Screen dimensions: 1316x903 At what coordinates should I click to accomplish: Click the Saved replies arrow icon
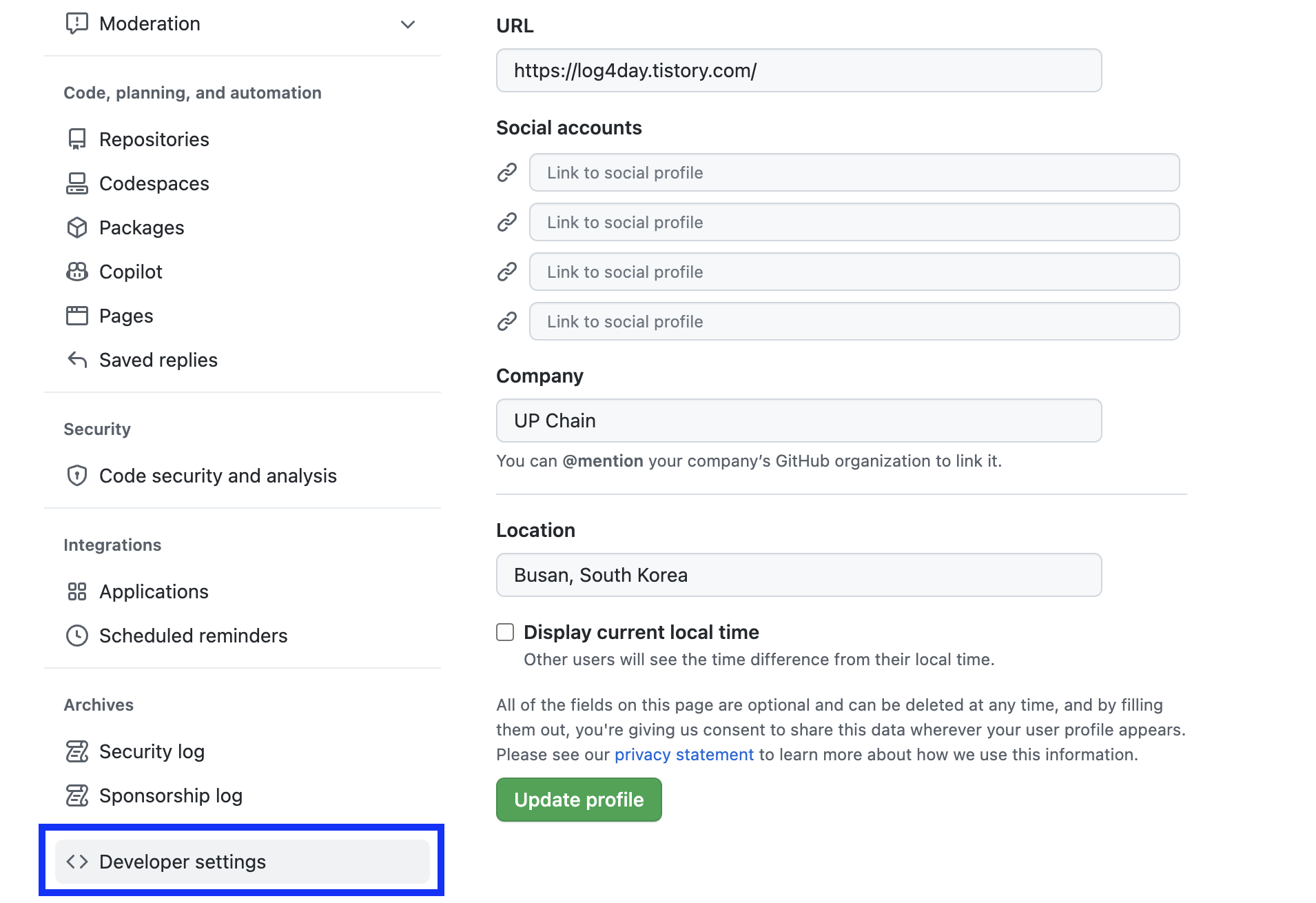point(76,360)
